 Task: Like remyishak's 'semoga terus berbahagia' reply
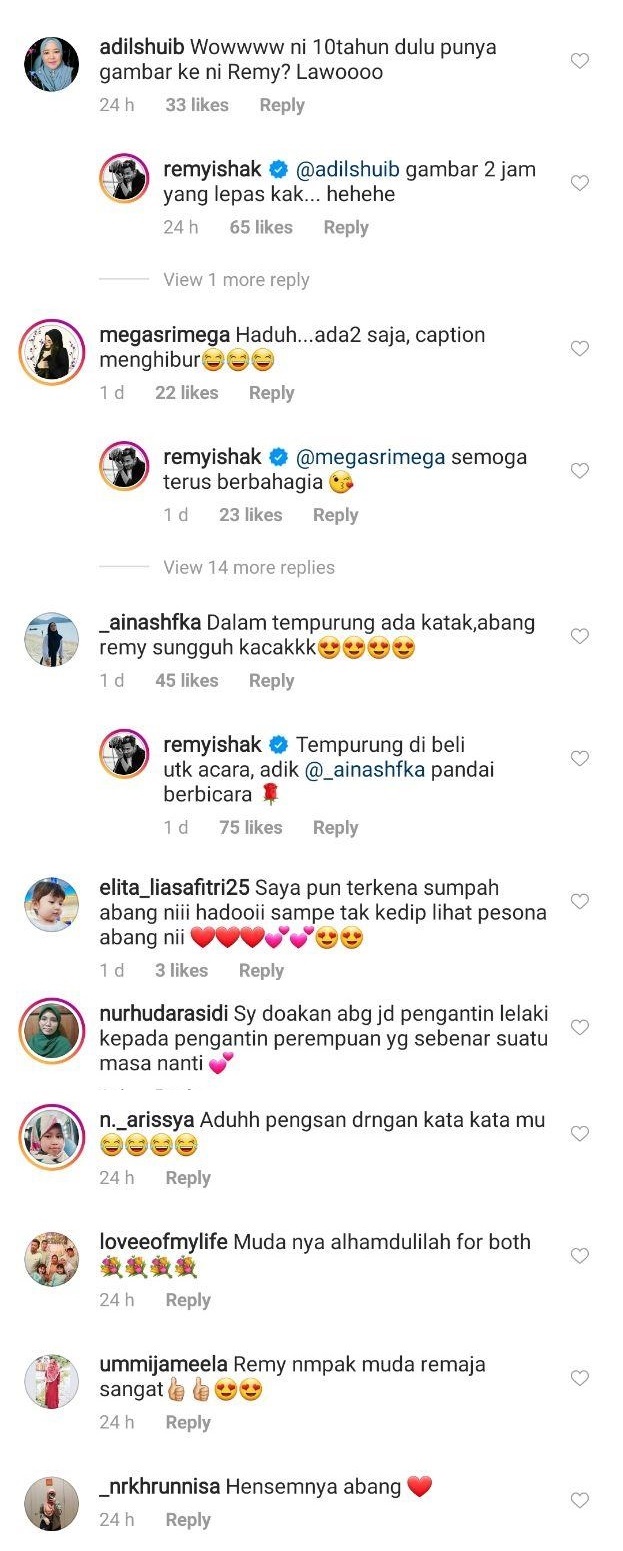click(579, 471)
